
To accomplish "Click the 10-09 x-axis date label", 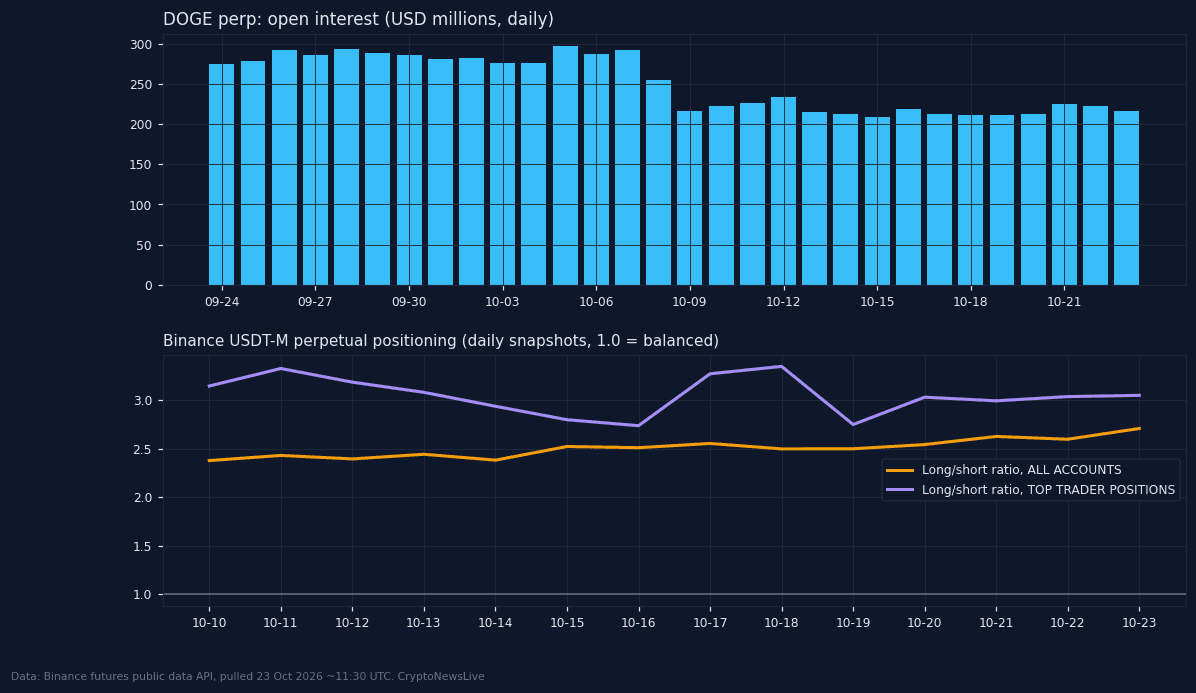I will 690,302.
